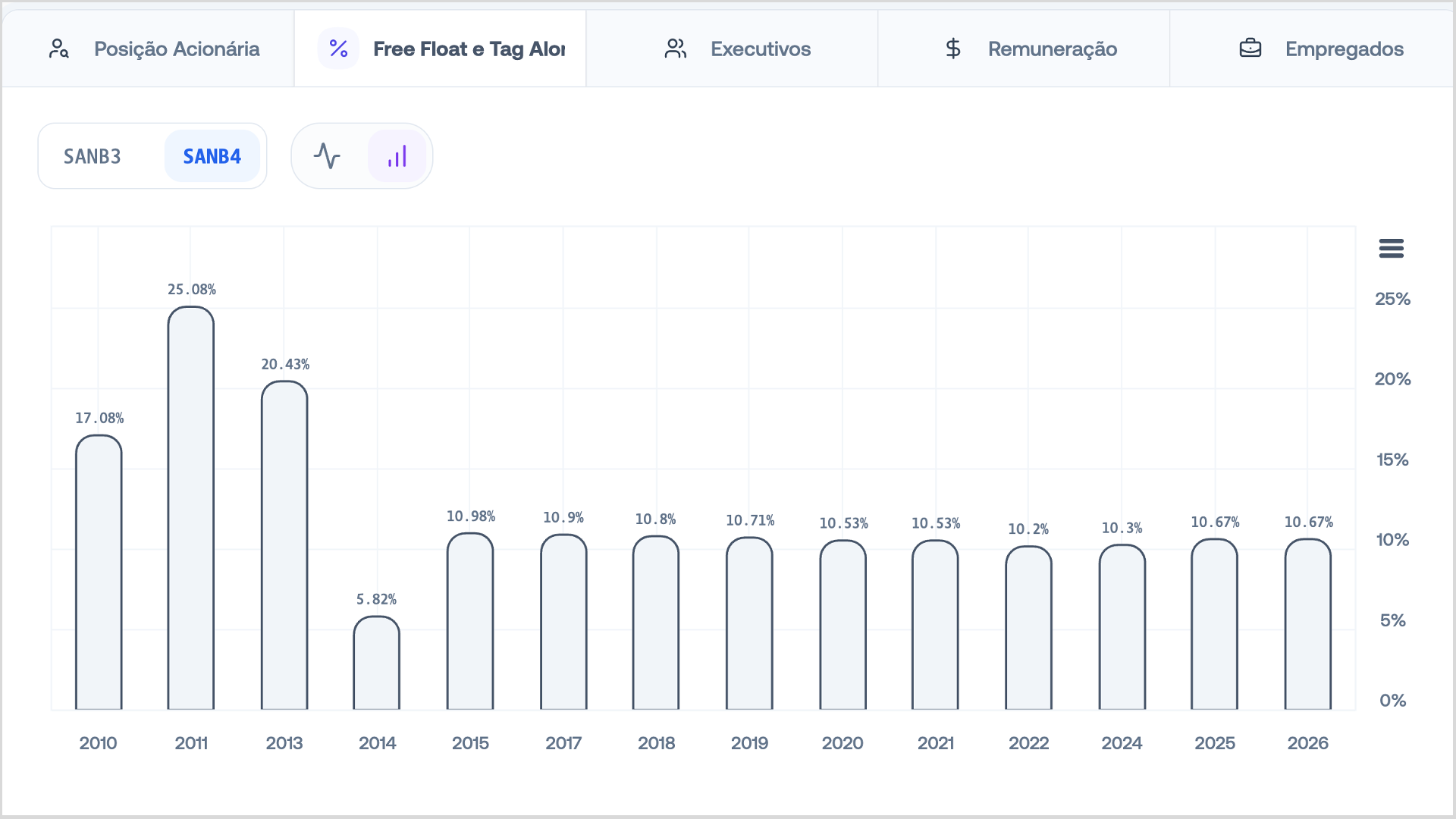Click the dollar sign icon beside Remuneração
Image resolution: width=1456 pixels, height=819 pixels.
point(953,49)
